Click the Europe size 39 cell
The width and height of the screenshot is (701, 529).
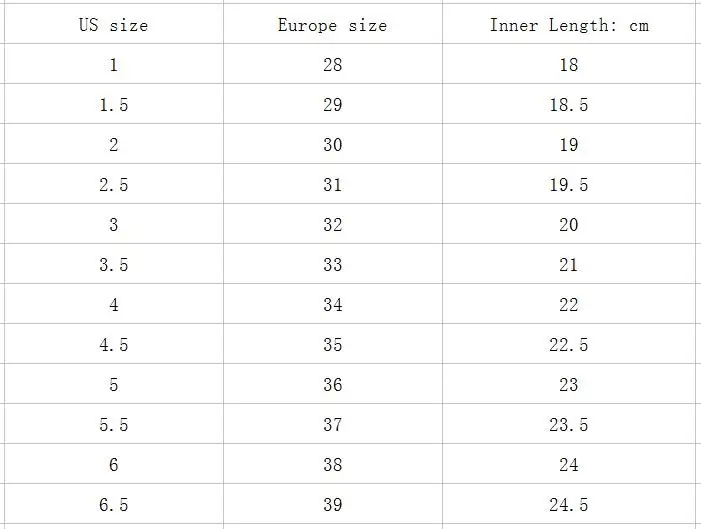(332, 505)
